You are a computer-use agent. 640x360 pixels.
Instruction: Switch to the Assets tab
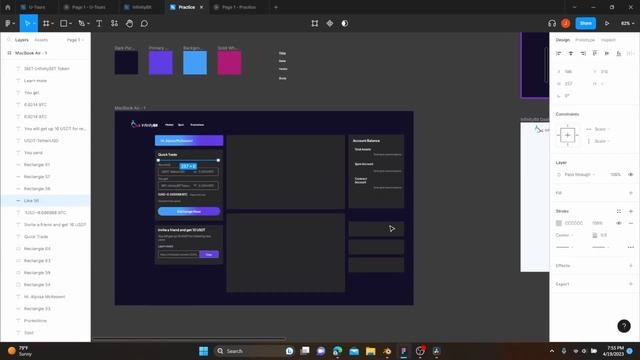41,40
